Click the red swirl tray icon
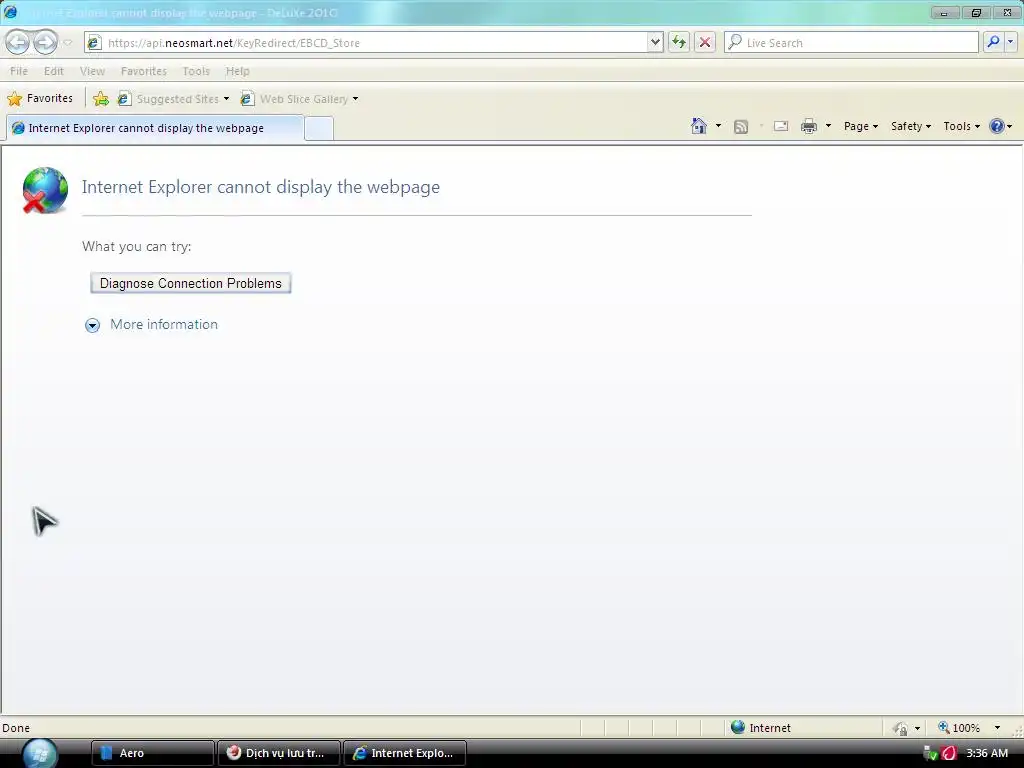 (x=949, y=754)
